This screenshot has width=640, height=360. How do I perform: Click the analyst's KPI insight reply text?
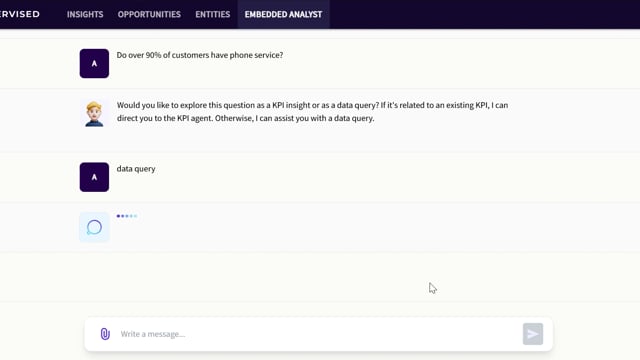pyautogui.click(x=312, y=111)
